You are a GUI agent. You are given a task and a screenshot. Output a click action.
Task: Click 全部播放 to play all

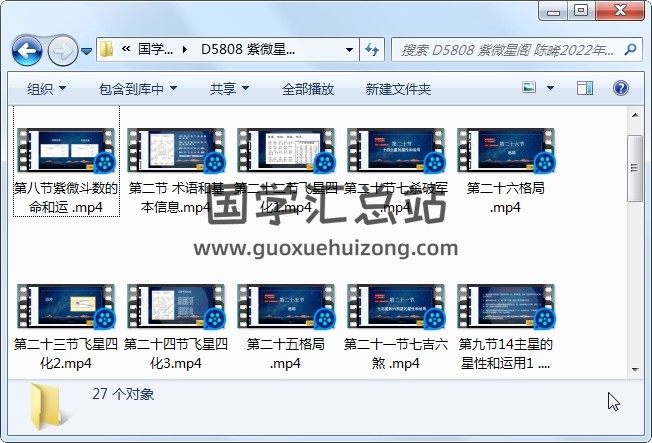coord(308,89)
